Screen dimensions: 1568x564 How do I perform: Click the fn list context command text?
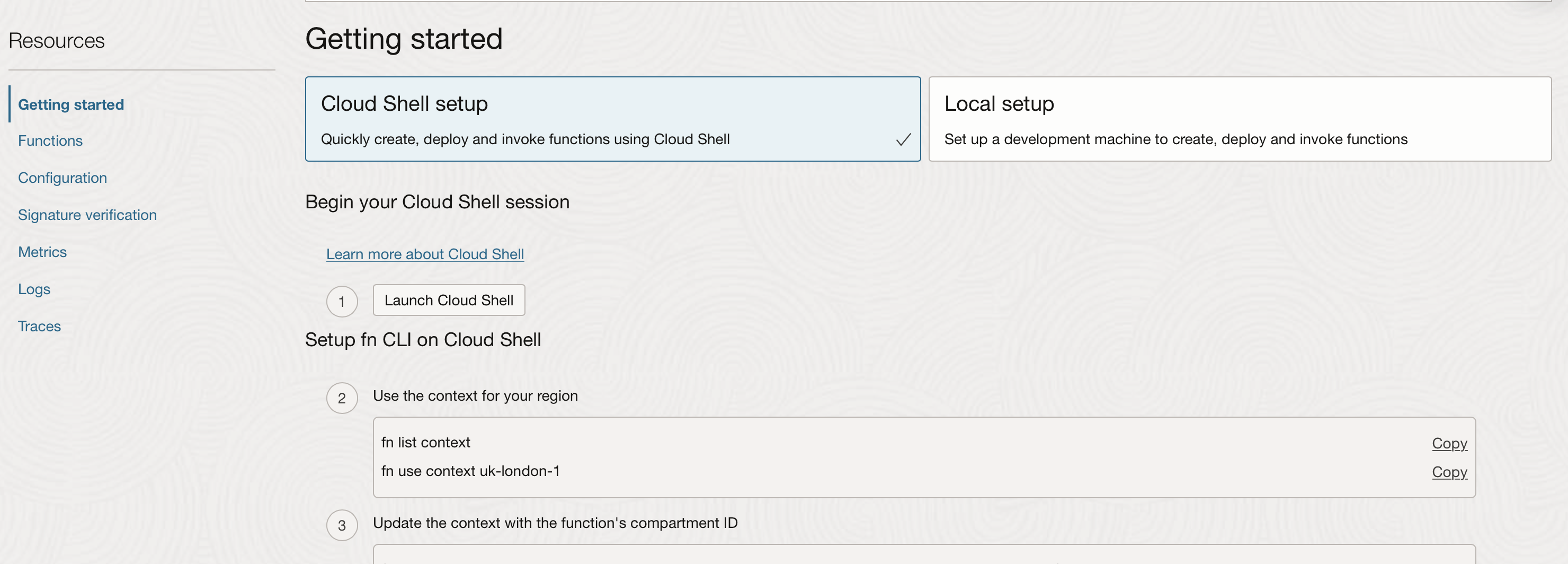pyautogui.click(x=425, y=443)
